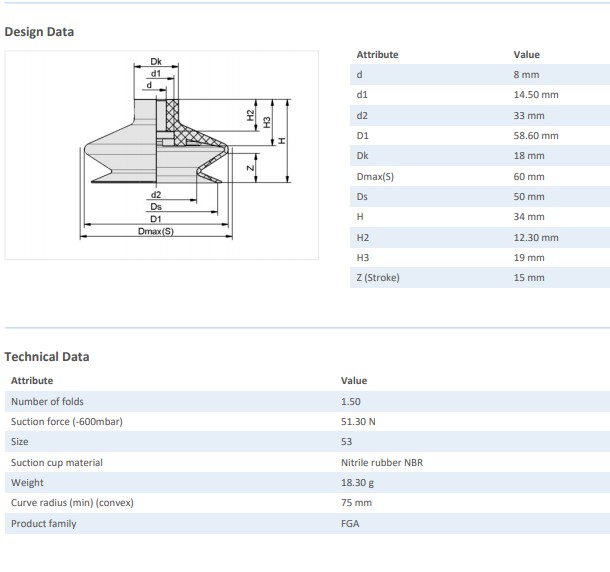Screen dimensions: 610x572
Task: Click the Product family value FGA
Action: (x=350, y=523)
